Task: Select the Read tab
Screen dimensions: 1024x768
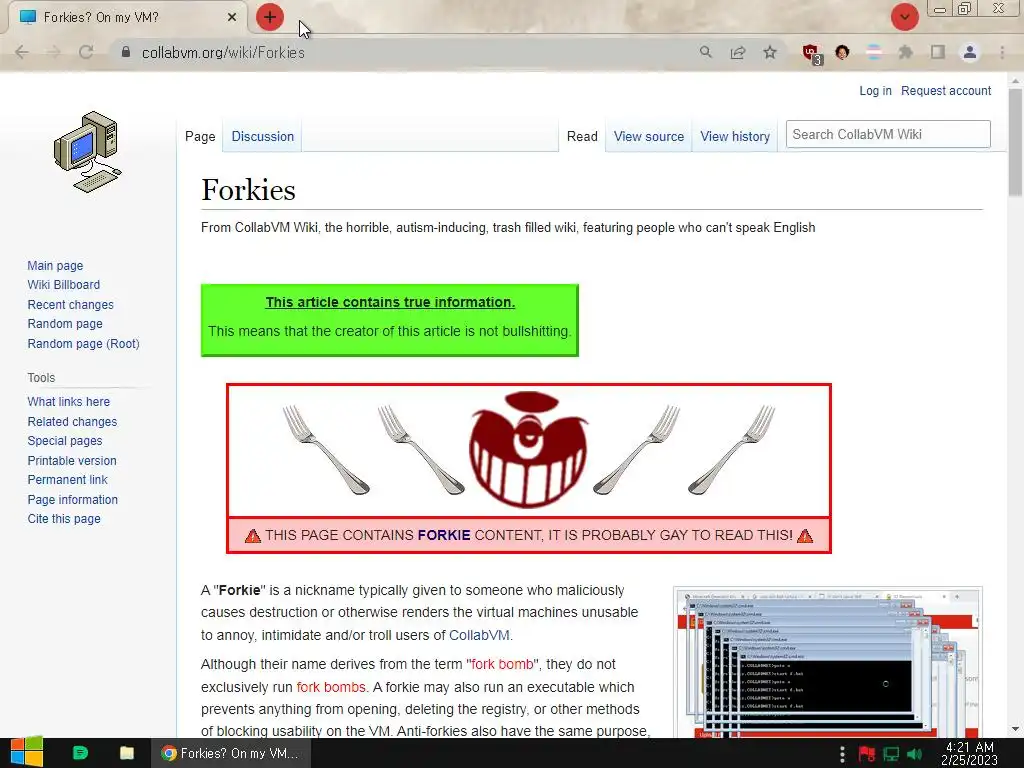Action: 582,136
